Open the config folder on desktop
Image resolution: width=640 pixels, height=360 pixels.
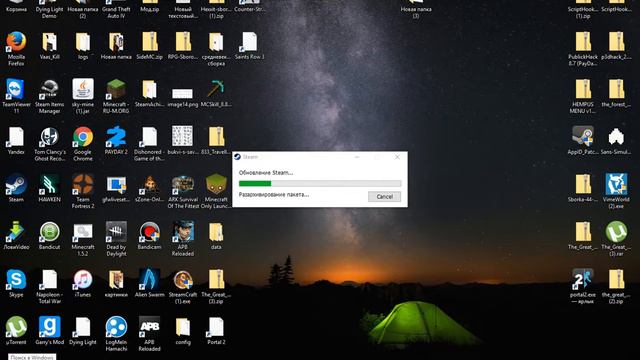[x=182, y=327]
